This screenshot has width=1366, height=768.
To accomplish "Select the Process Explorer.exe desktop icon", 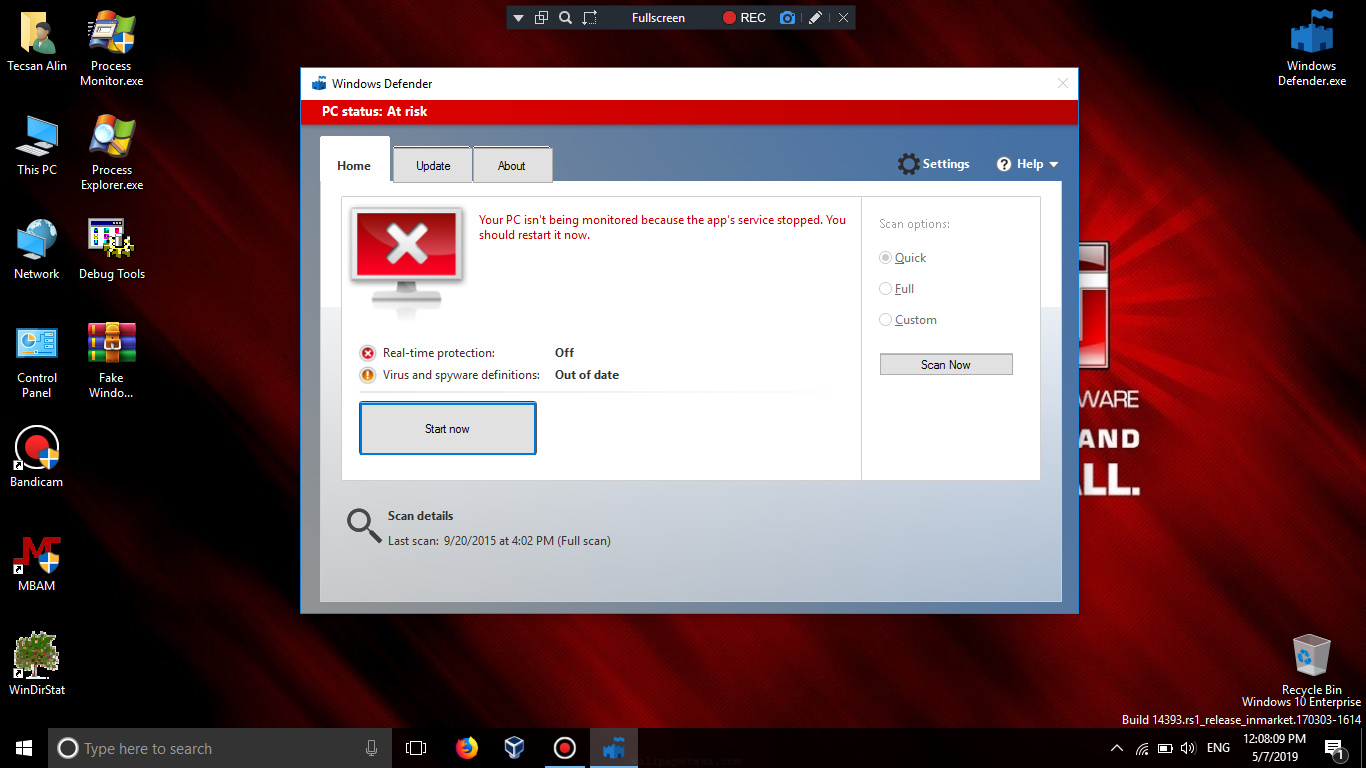I will tap(111, 152).
